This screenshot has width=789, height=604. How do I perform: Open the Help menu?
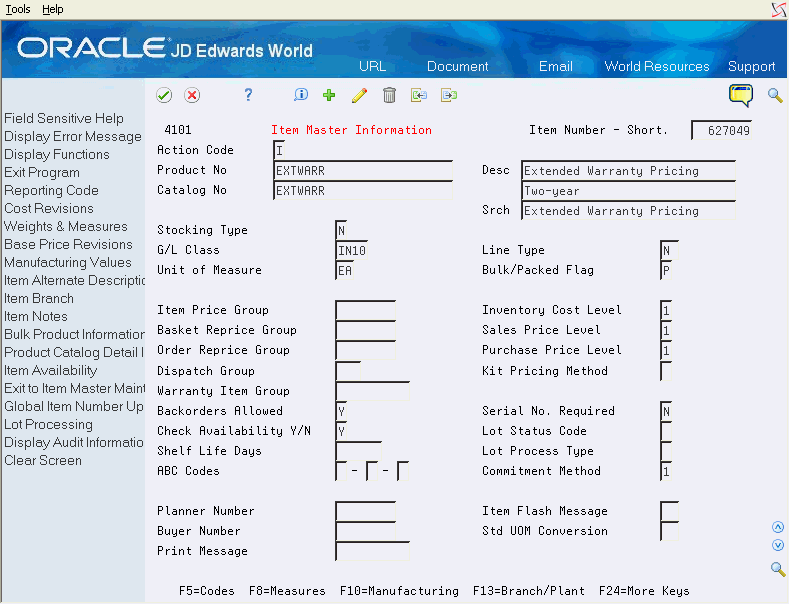pyautogui.click(x=53, y=9)
